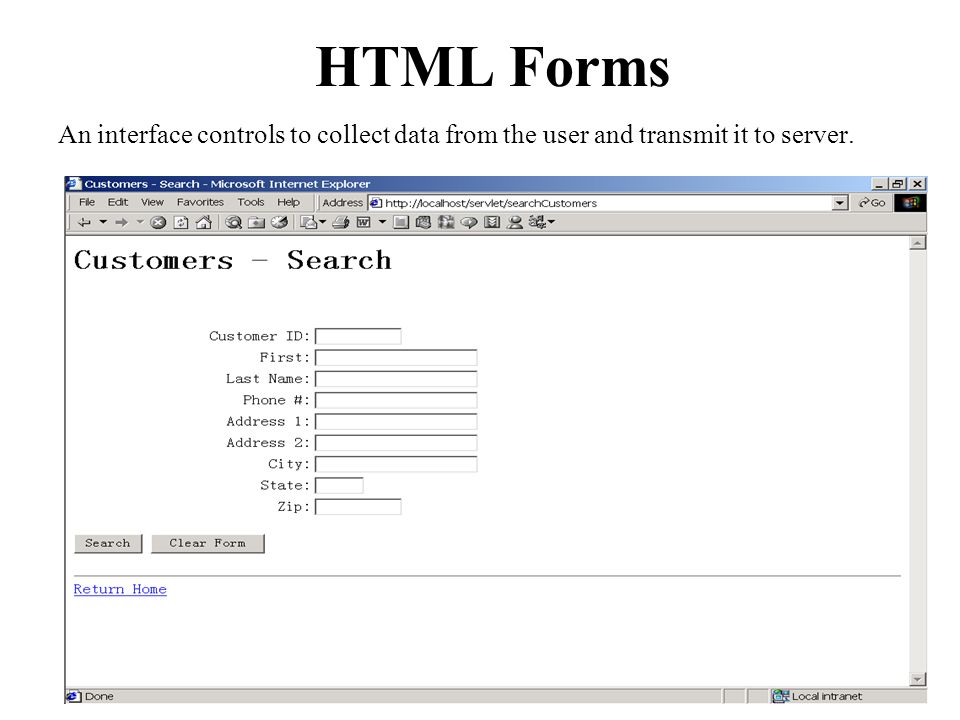Stop loading with the Stop icon
960x720 pixels.
pyautogui.click(x=158, y=222)
